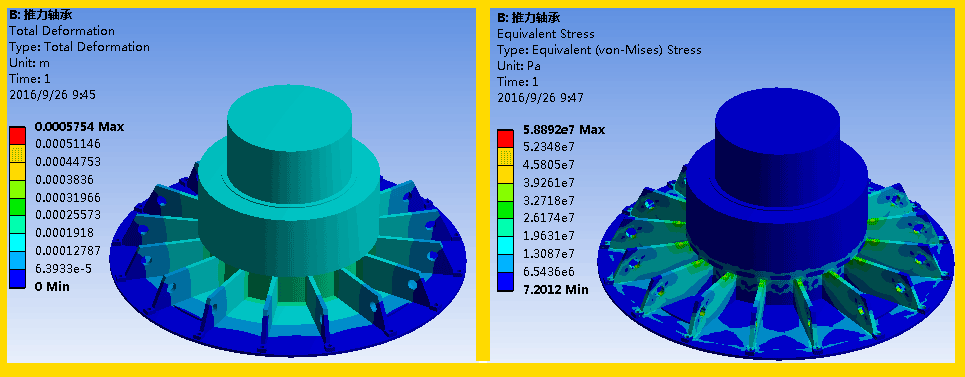Click the Type: Equivalent (von-Mises) Stress label
Screen dimensions: 965x377
coord(599,50)
